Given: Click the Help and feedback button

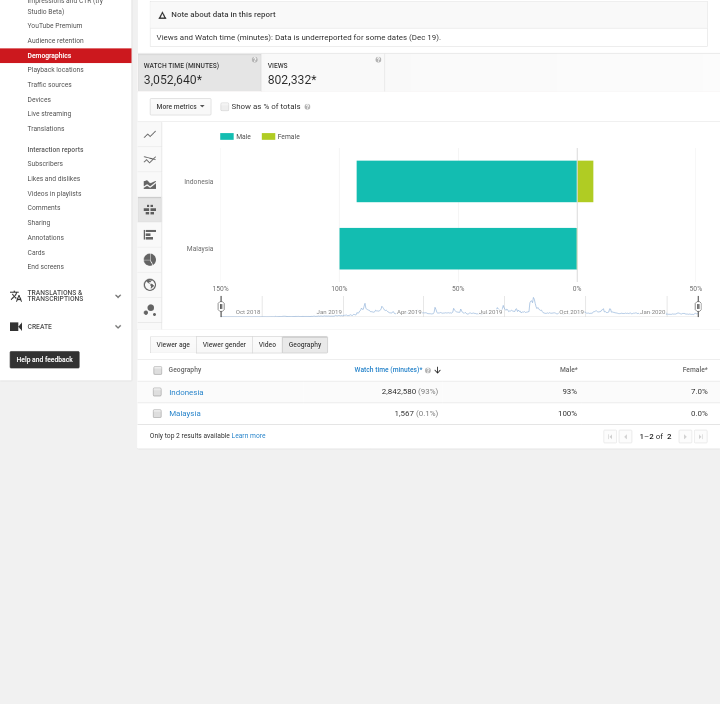Looking at the screenshot, I should tap(44, 359).
